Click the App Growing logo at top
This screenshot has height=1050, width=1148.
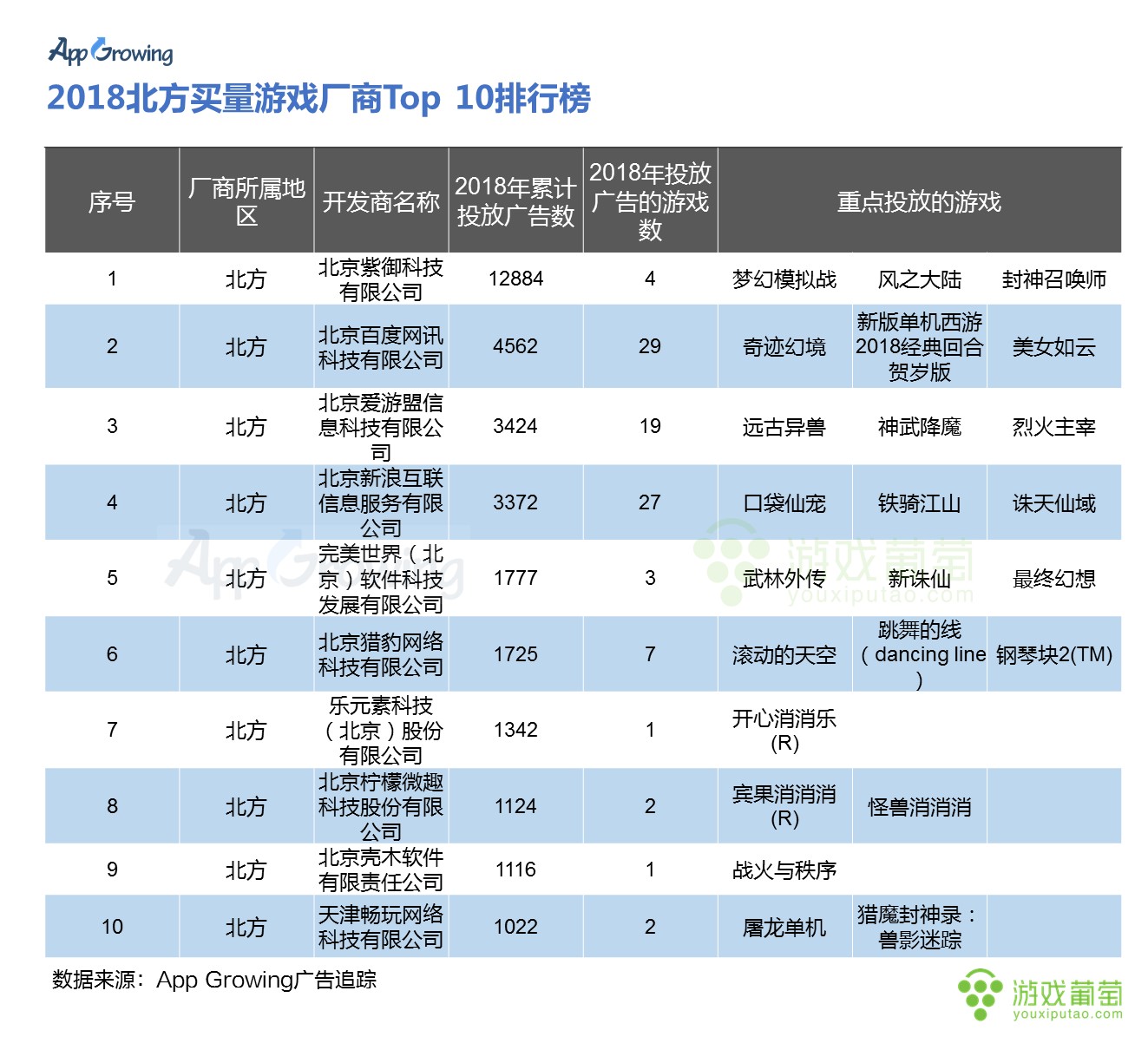(x=110, y=51)
